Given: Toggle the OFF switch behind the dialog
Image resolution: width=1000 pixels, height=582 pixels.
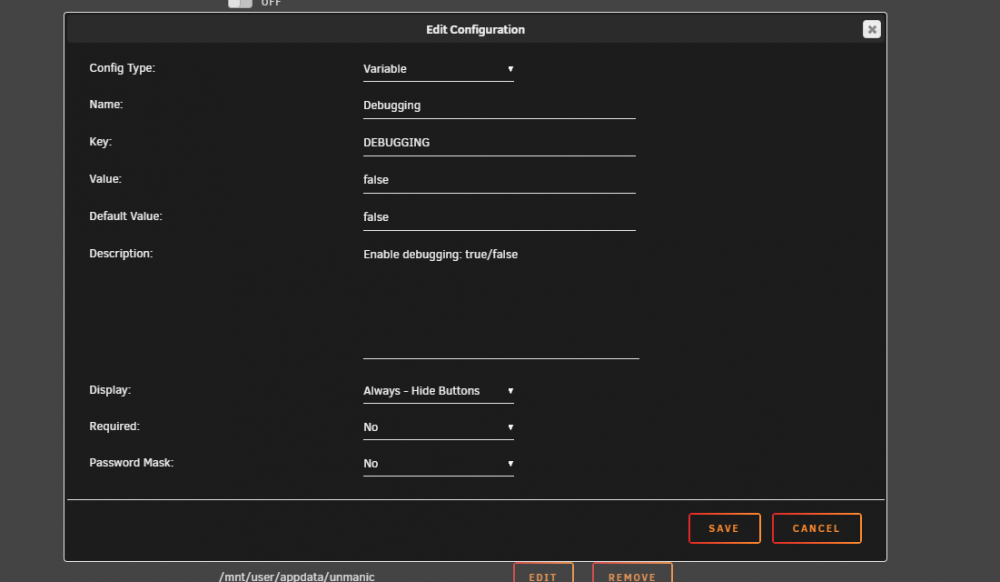Looking at the screenshot, I should point(240,3).
